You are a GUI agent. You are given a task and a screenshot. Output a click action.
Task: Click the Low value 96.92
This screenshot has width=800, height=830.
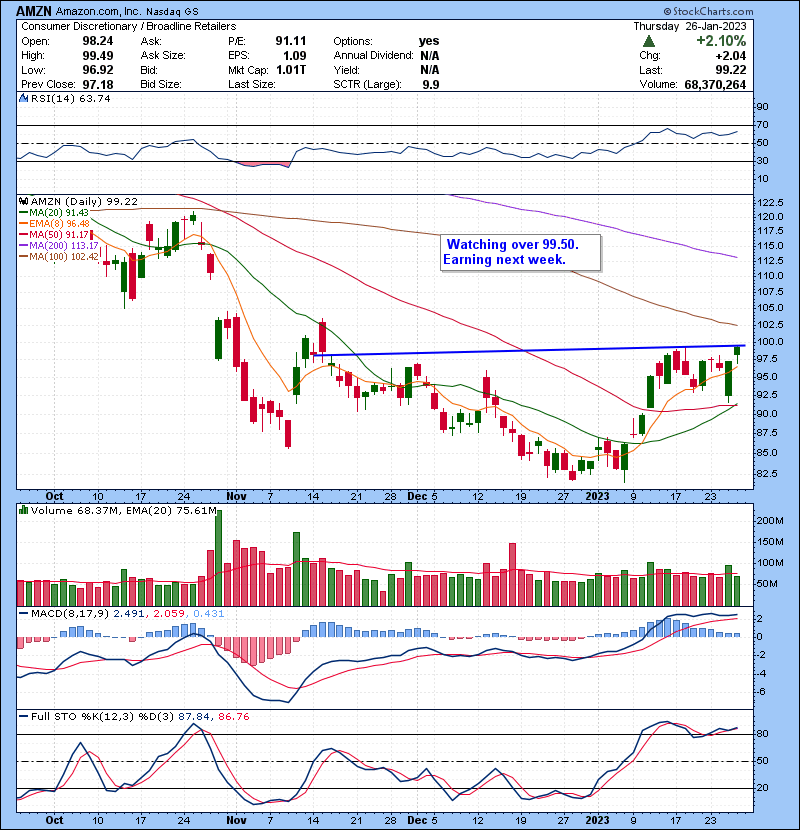pos(97,70)
